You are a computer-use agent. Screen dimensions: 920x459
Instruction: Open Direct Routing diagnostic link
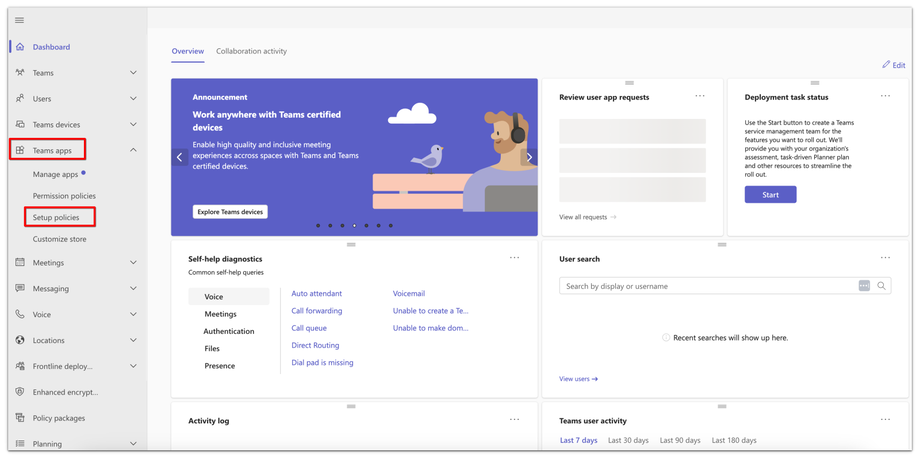(315, 345)
